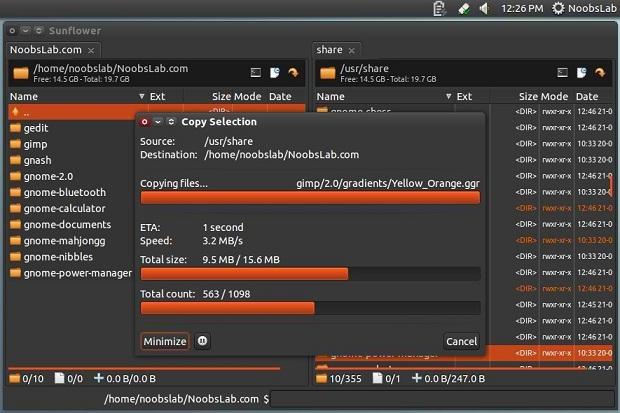Click history arrow icon in right panel
This screenshot has height=413, width=620.
[x=600, y=73]
